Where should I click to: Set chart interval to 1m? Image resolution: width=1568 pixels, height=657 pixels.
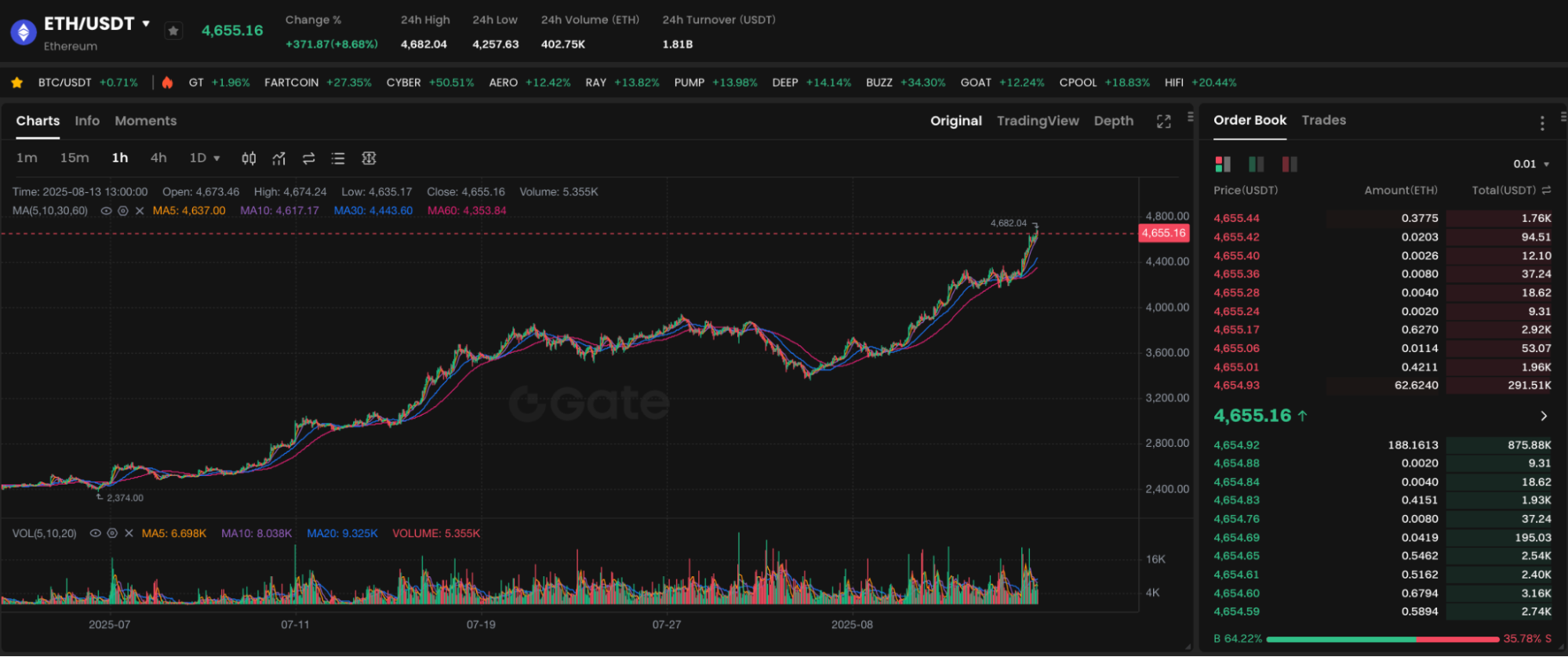click(27, 158)
